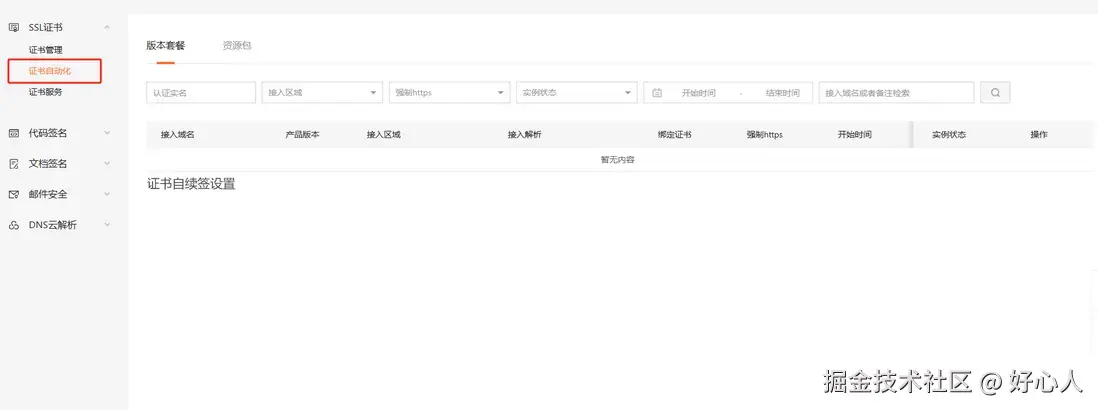Select the DNS云解析 menu label

tap(53, 225)
